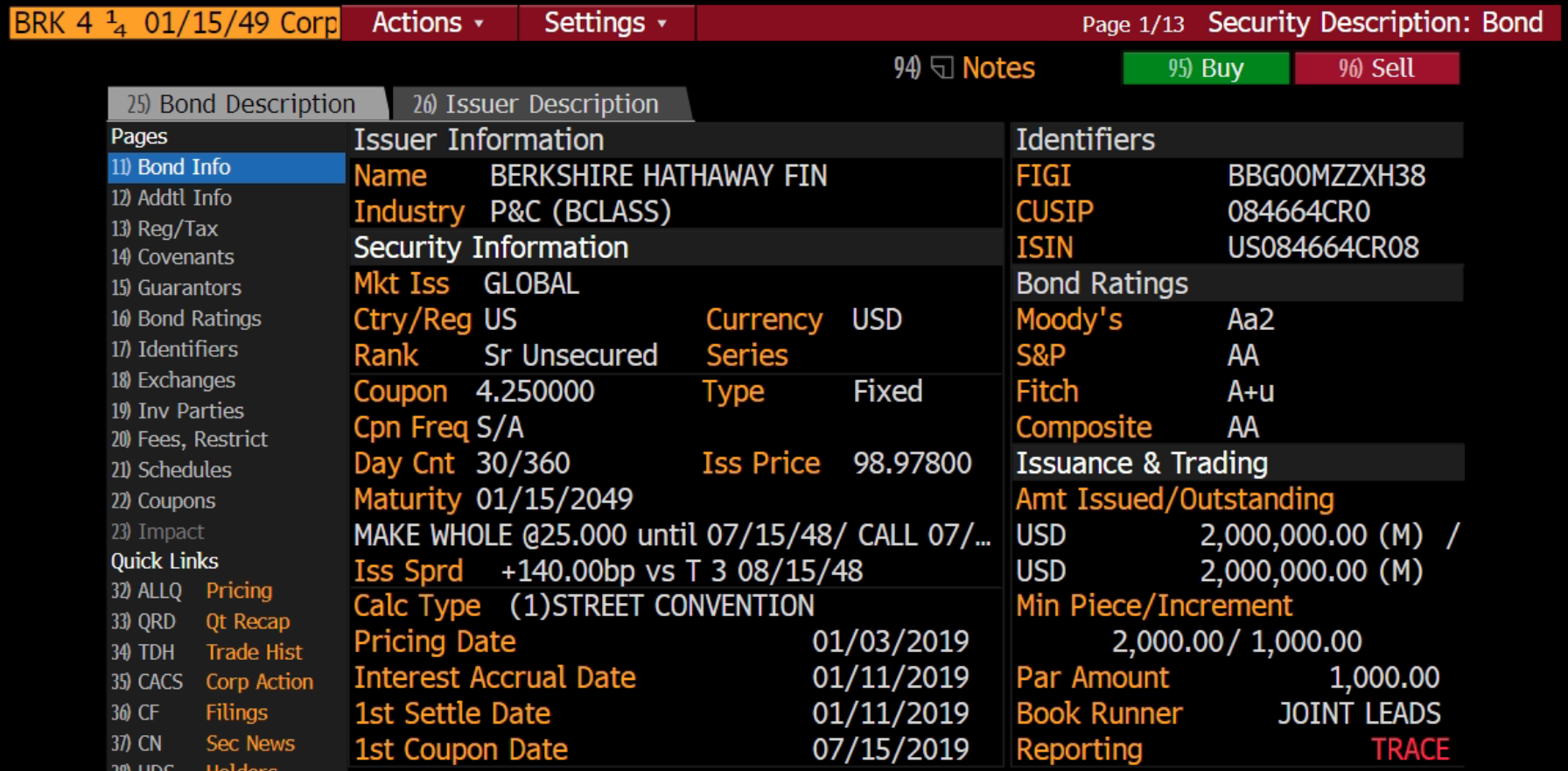
Task: Click the Notes label
Action: point(998,68)
